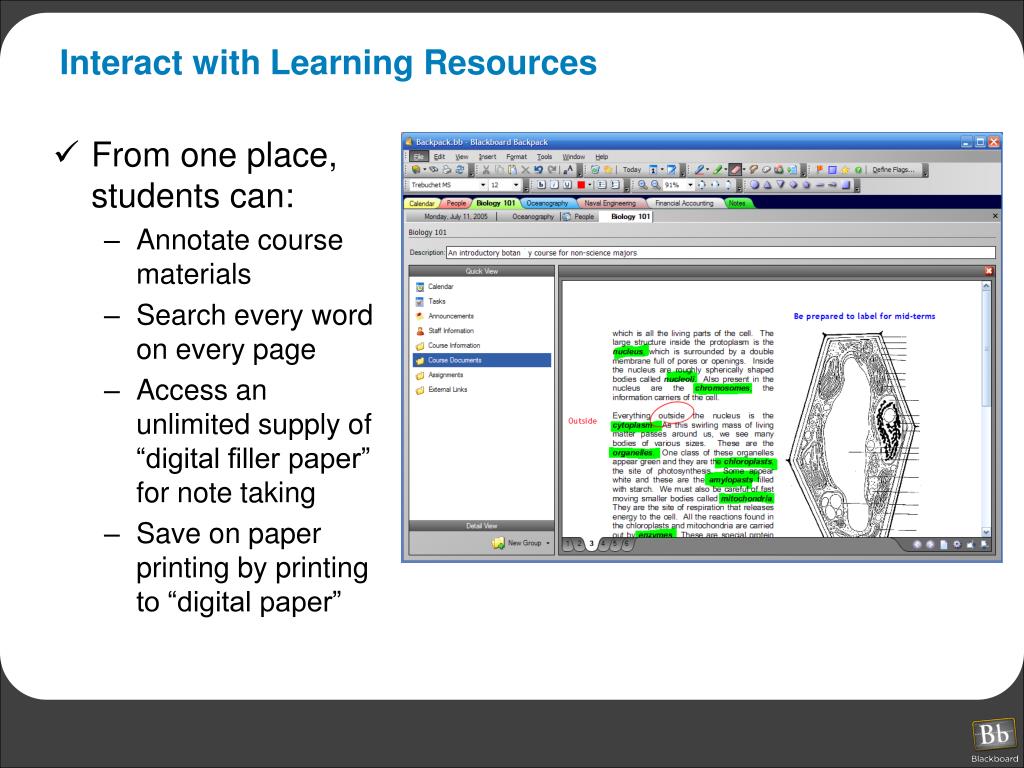Click the calendar day view icon
Viewport: 1024px width, 768px height.
(x=653, y=170)
